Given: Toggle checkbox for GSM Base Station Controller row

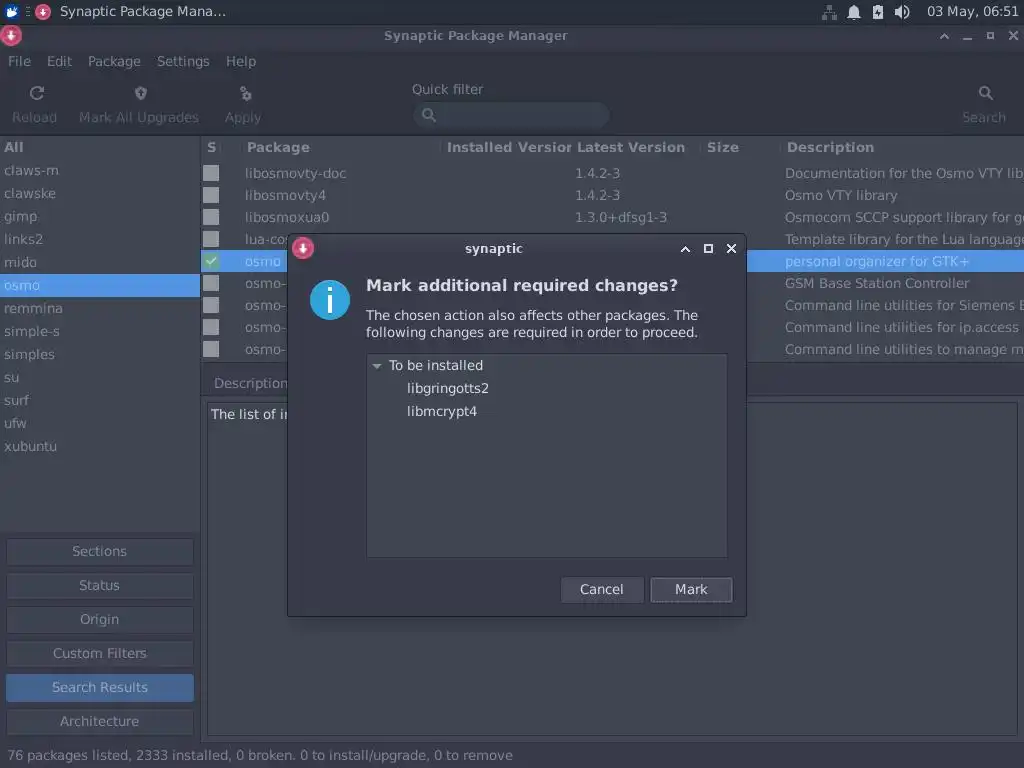Looking at the screenshot, I should click(x=211, y=283).
